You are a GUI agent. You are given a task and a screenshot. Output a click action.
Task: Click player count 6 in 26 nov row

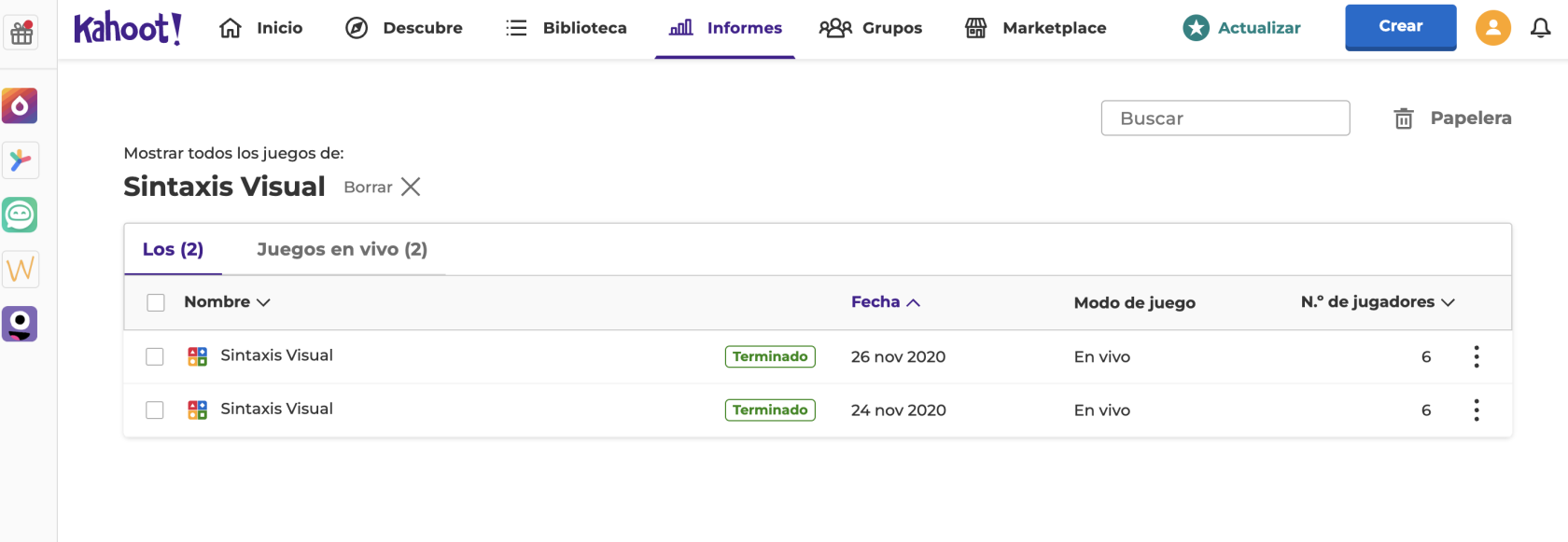click(x=1426, y=356)
